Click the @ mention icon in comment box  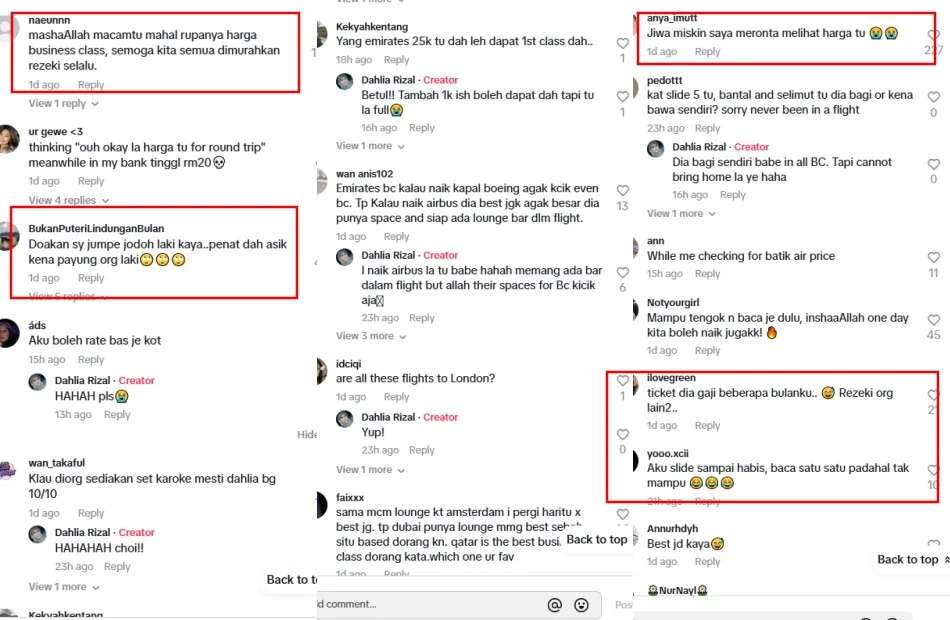pos(555,605)
